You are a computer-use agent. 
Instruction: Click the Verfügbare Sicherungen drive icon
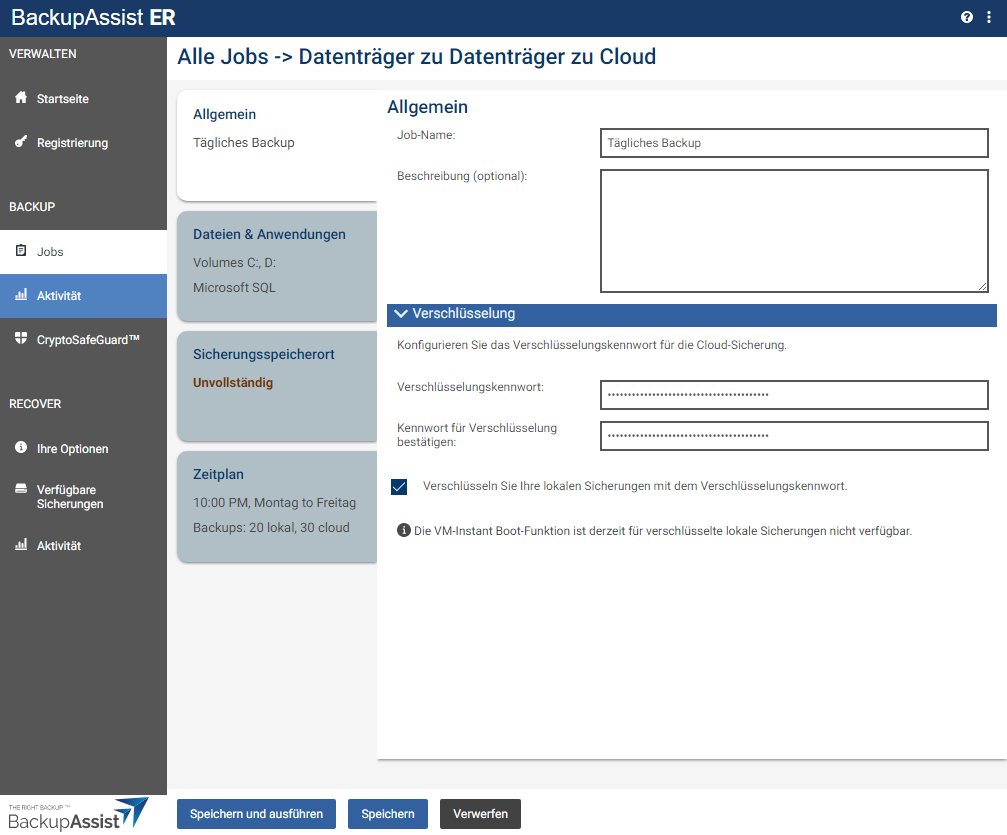pyautogui.click(x=21, y=489)
